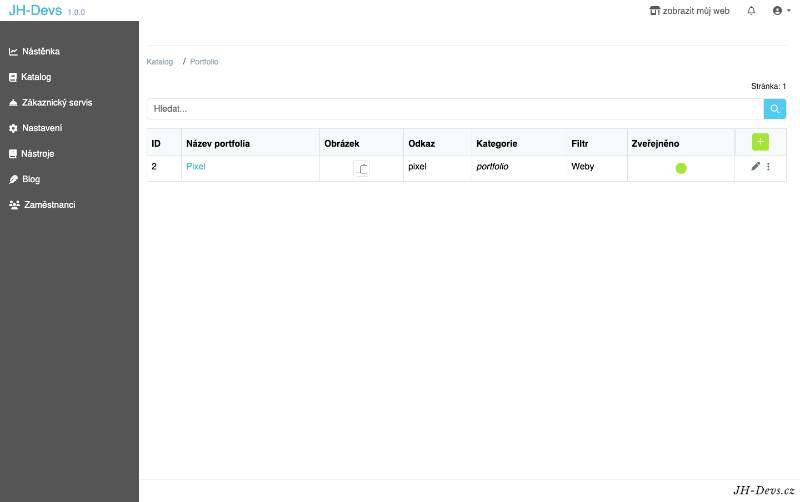Open the Zaměstnanci section
Screen dimensions: 800x502
click(48, 205)
